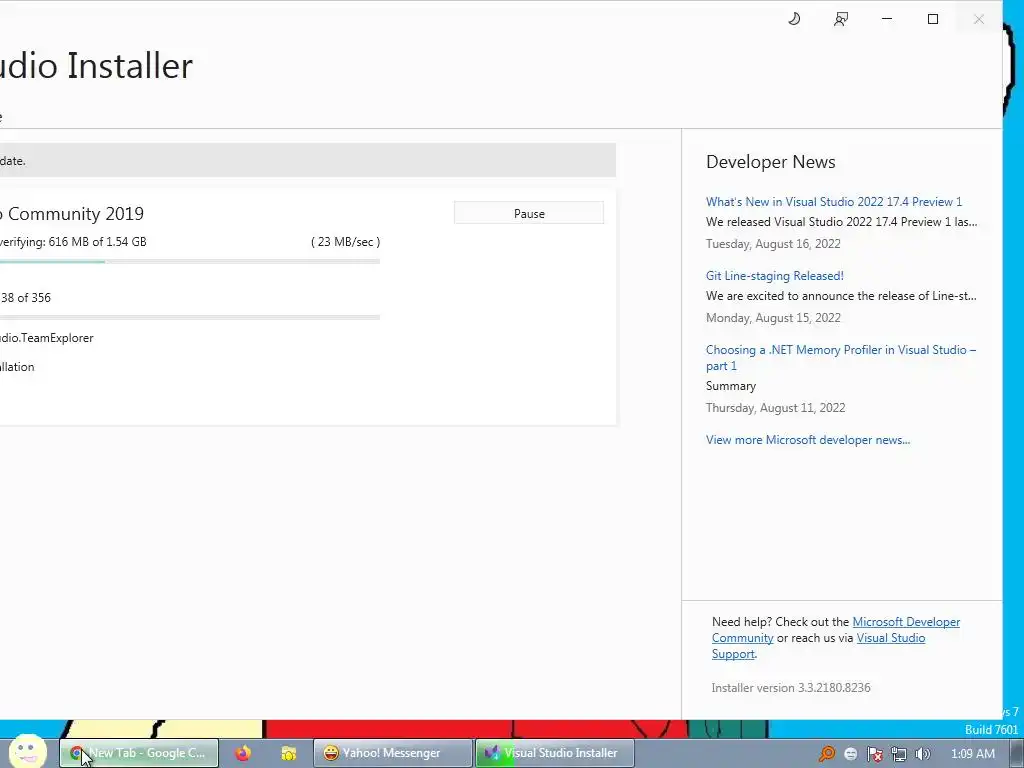1024x768 pixels.
Task: Pause the Community 2019 installation
Action: pos(529,213)
